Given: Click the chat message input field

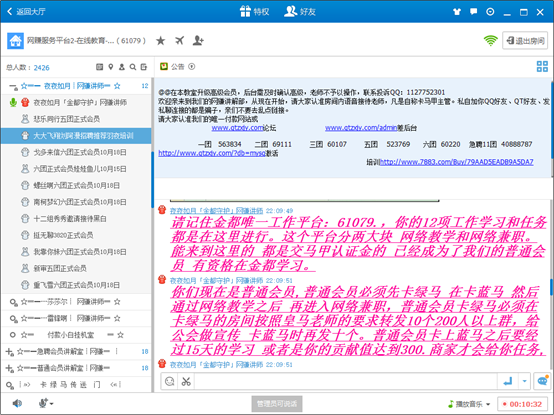Looking at the screenshot, I should point(345,381).
